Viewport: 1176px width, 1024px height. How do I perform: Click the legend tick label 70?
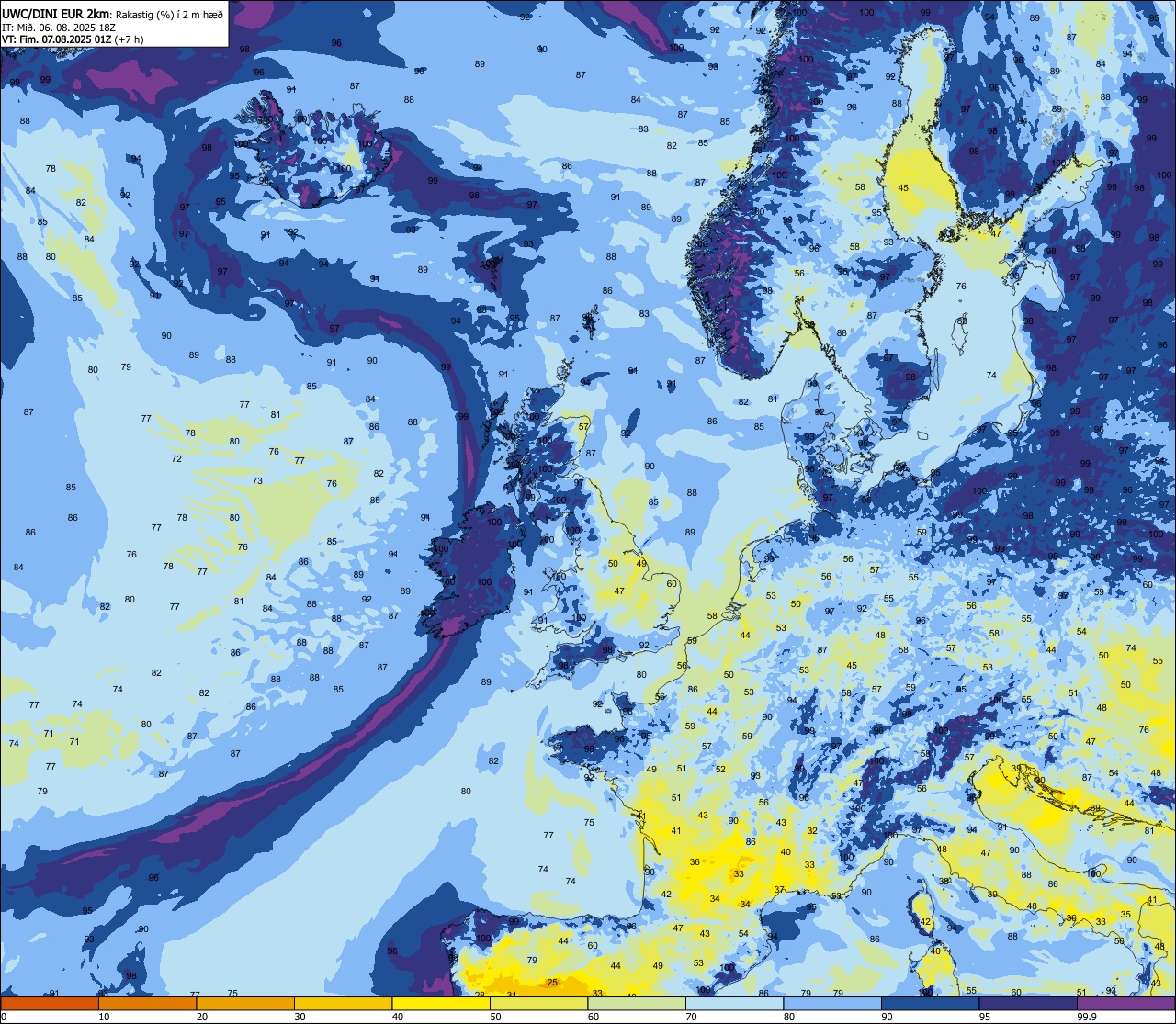point(691,1017)
